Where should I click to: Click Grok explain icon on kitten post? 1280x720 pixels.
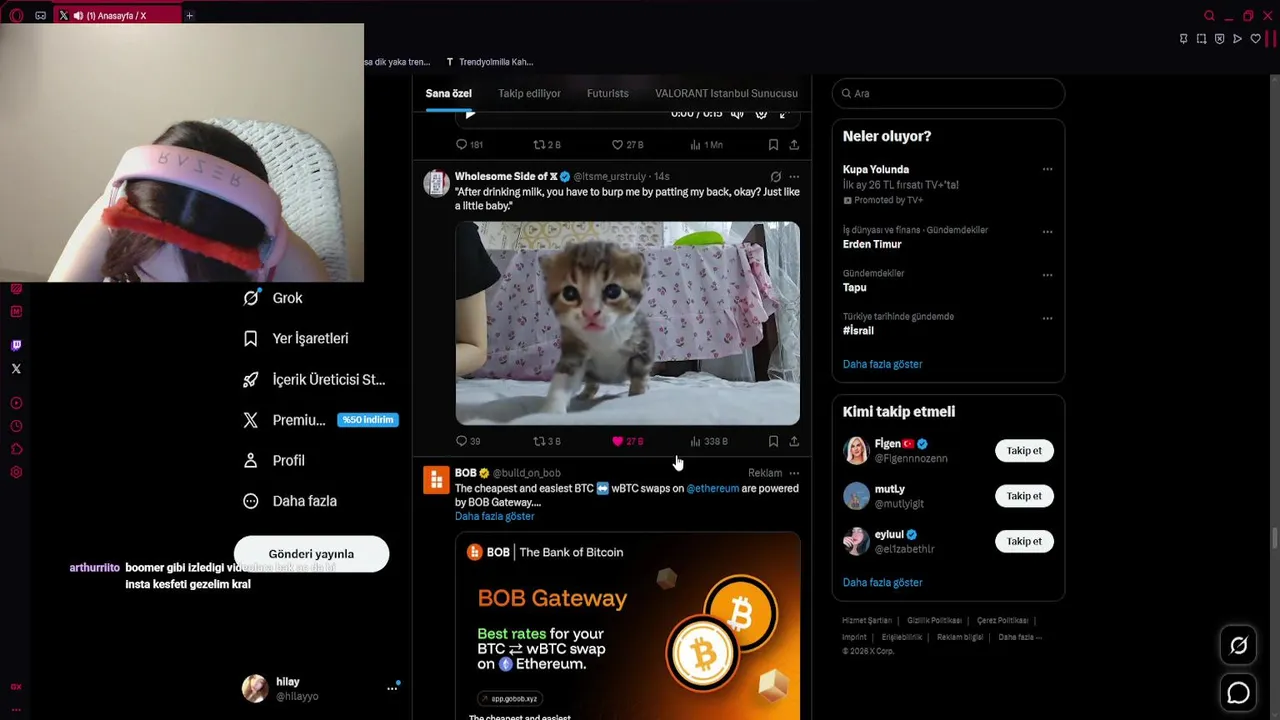point(775,177)
